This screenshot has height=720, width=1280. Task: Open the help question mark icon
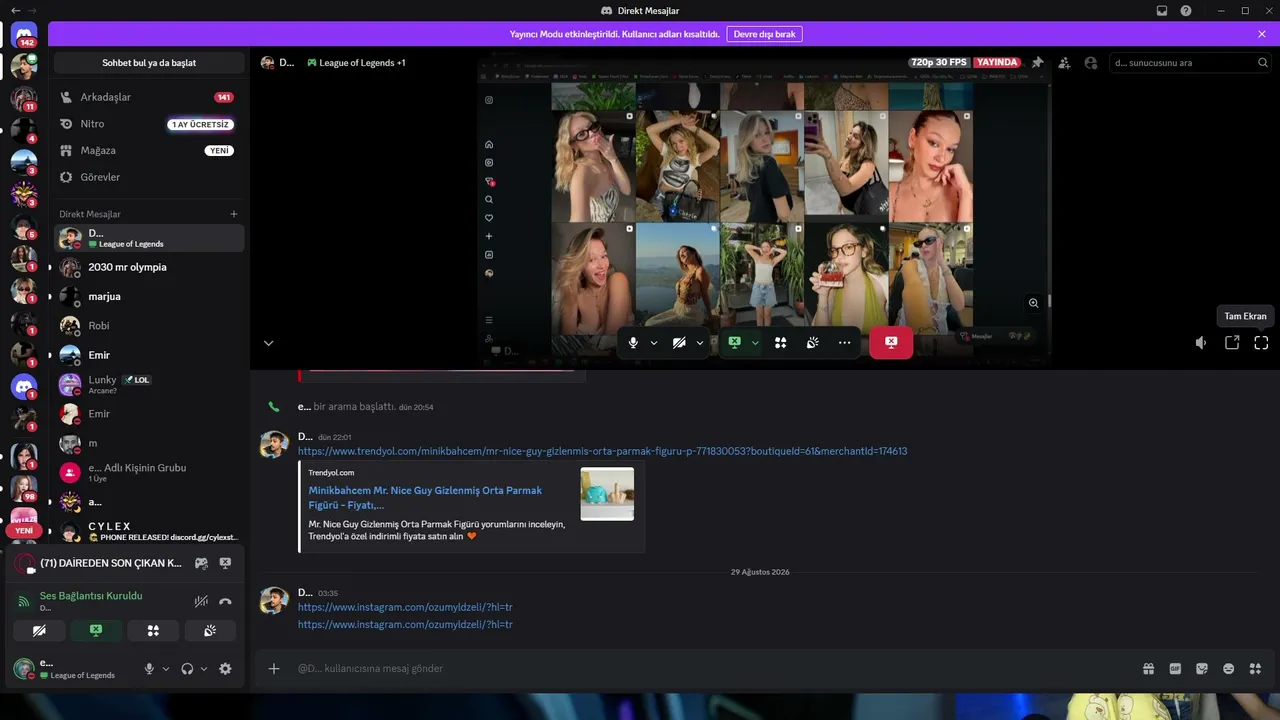(x=1186, y=11)
